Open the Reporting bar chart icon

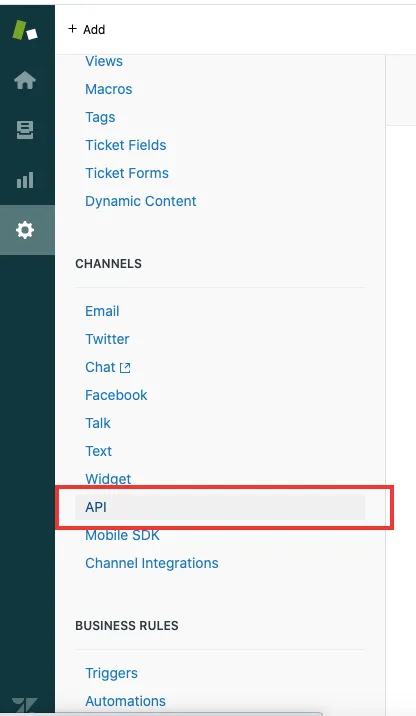click(25, 180)
